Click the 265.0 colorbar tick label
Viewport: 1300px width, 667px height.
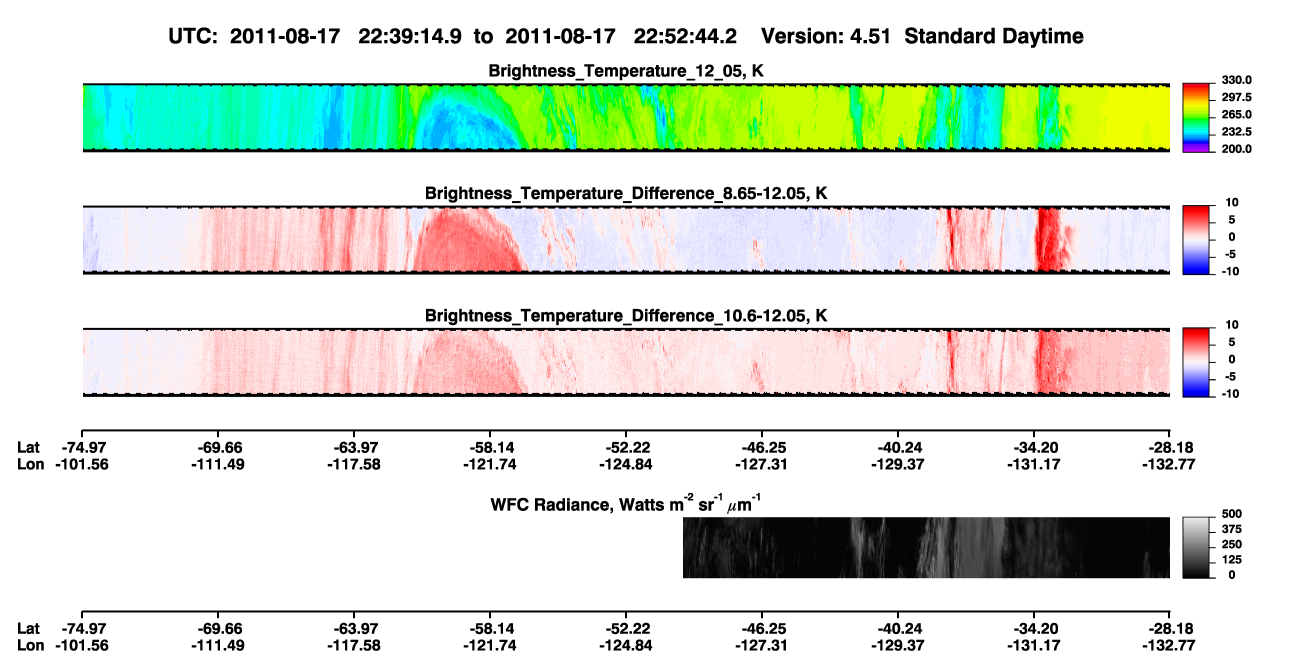pyautogui.click(x=1236, y=115)
